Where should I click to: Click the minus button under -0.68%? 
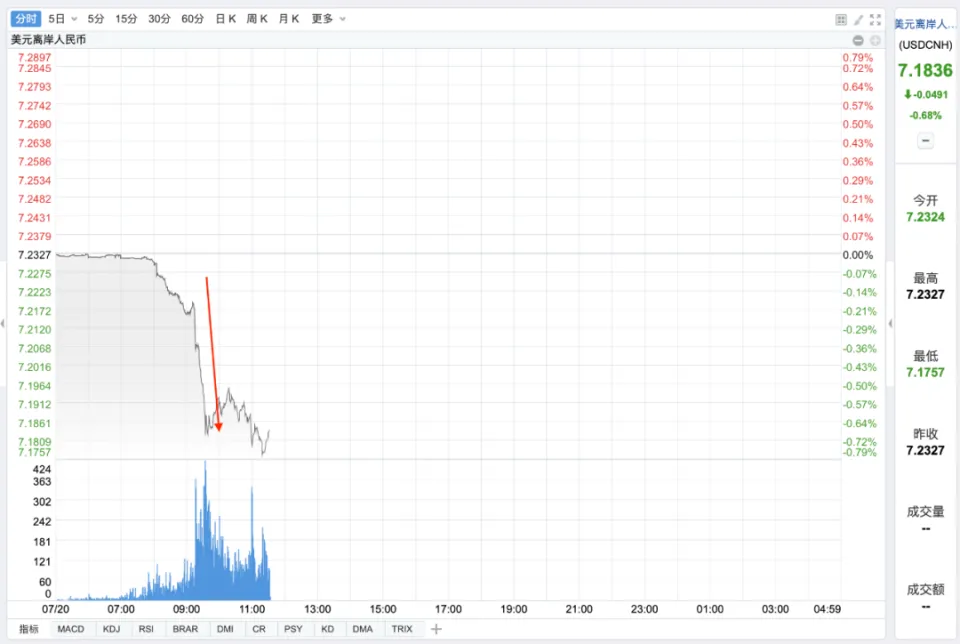pyautogui.click(x=925, y=141)
